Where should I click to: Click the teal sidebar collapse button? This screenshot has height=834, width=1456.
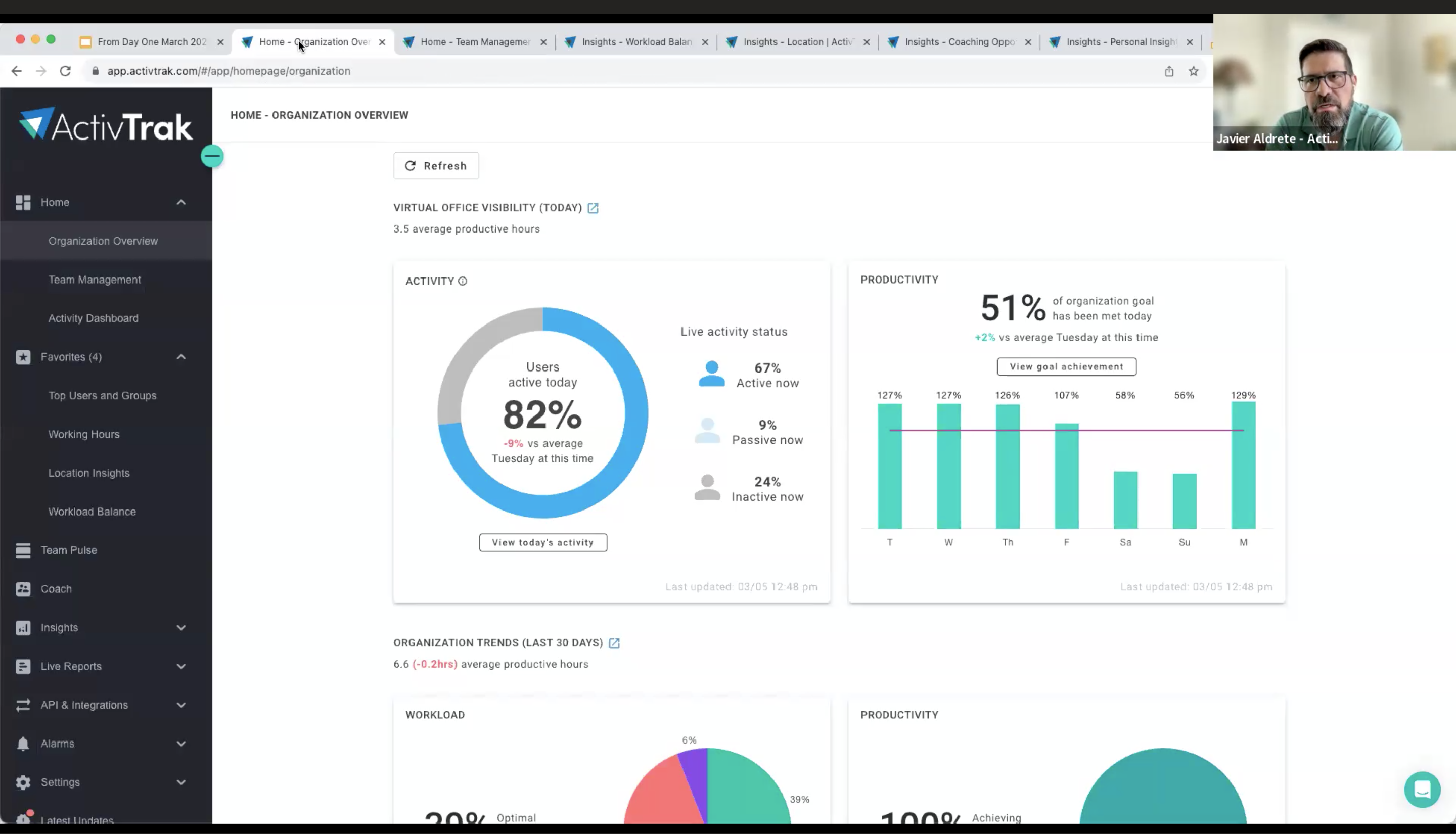click(x=212, y=156)
